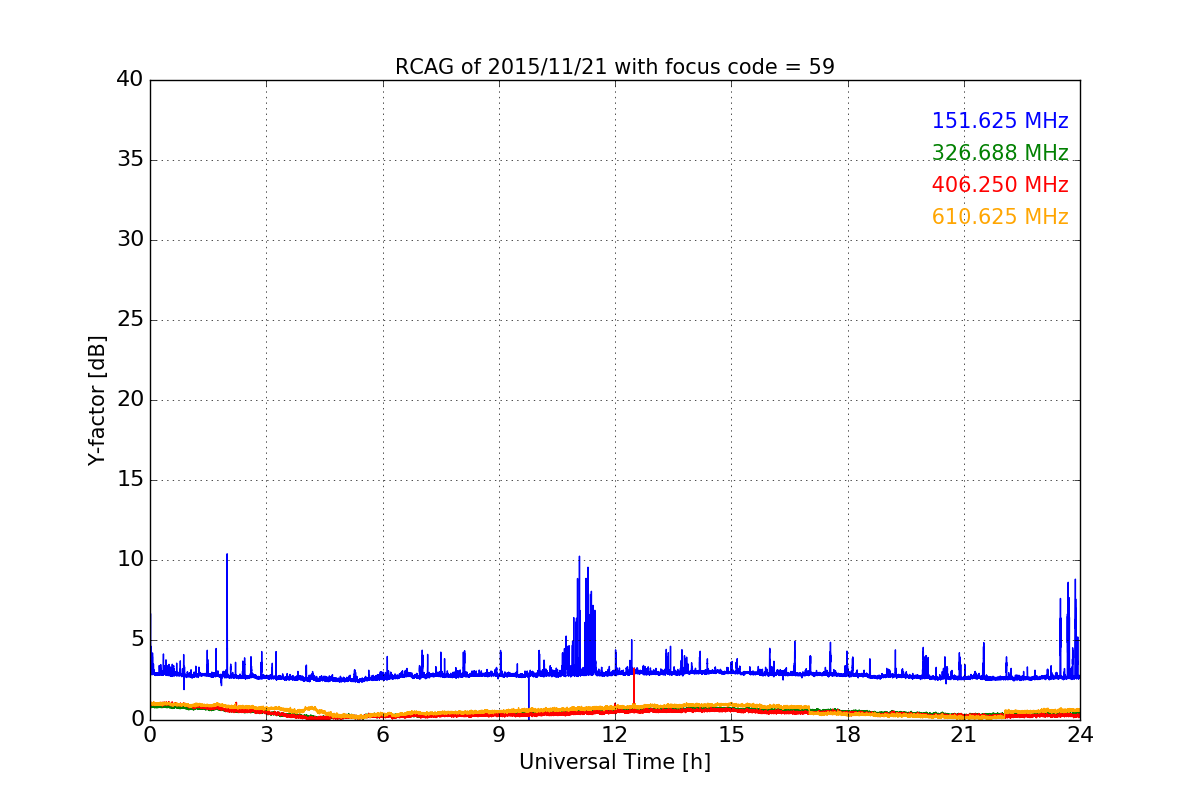
Task: Select the '326.688 MHz' legend label
Action: click(1000, 153)
